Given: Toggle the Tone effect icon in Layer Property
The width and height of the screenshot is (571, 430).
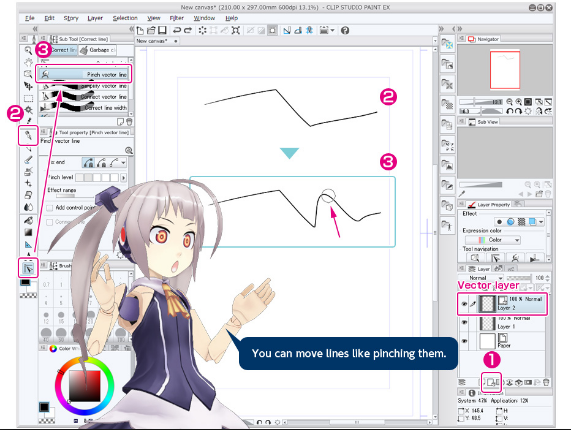Looking at the screenshot, I should point(521,221).
